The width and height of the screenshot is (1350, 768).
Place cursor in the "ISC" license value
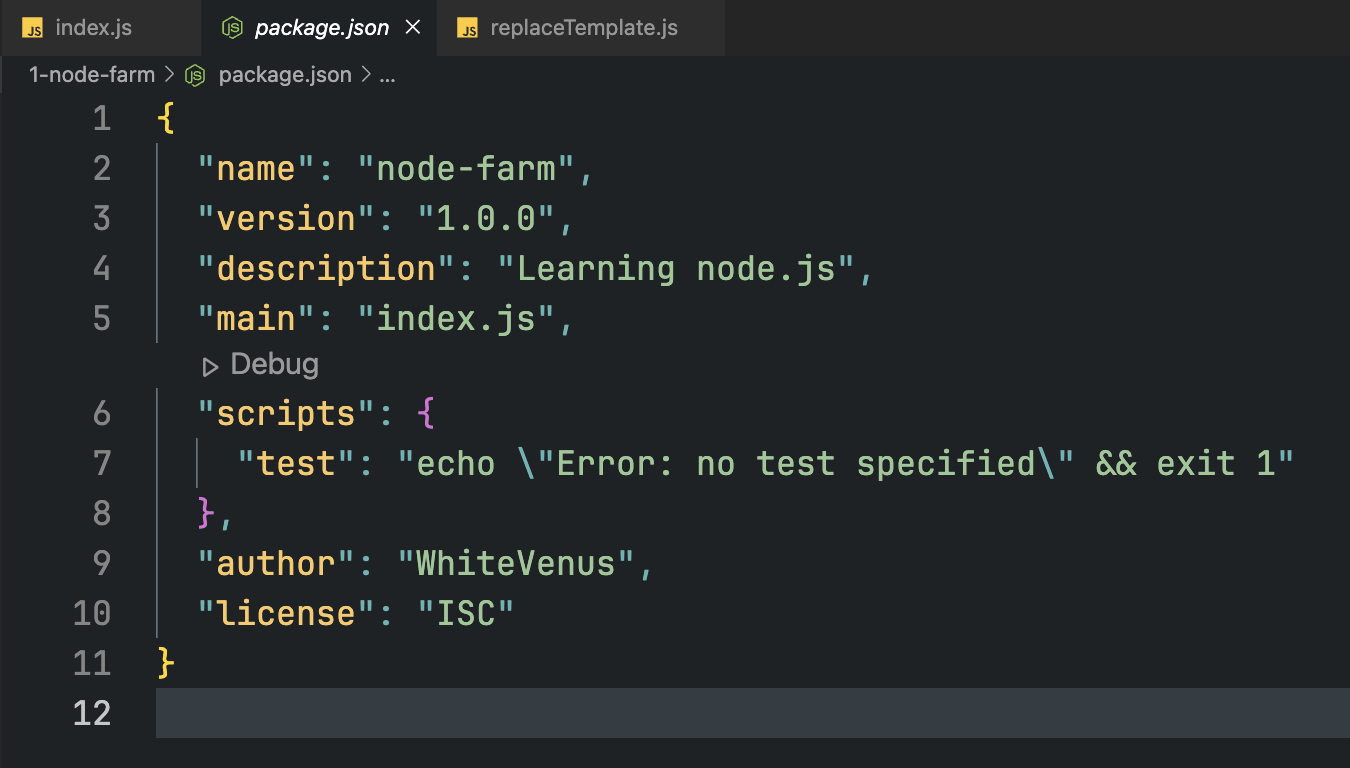[x=465, y=613]
